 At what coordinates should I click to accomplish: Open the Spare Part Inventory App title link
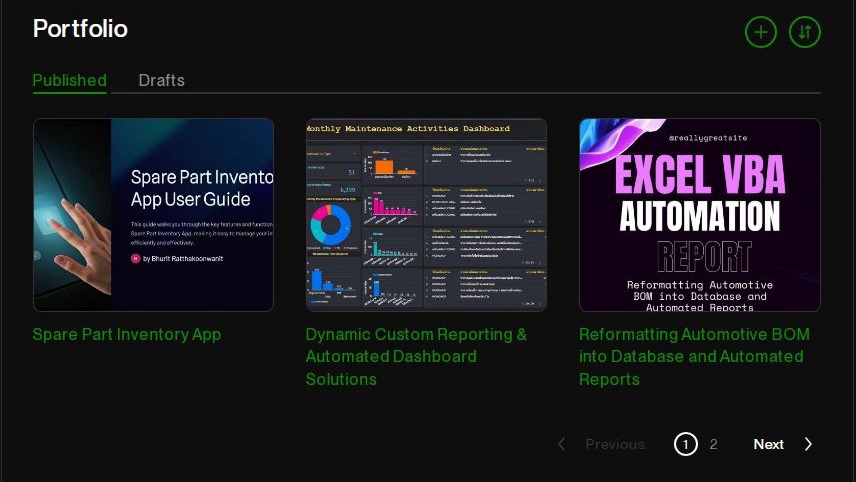127,334
